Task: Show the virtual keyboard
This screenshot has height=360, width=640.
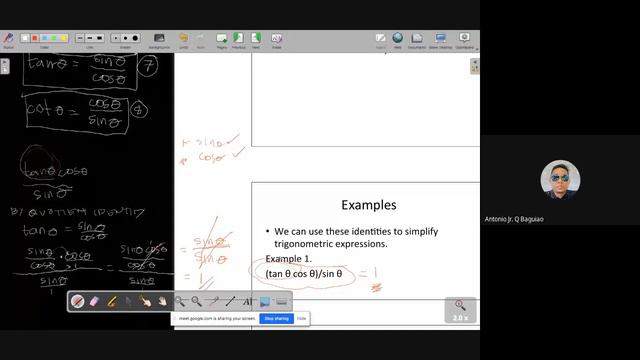Action: click(282, 301)
